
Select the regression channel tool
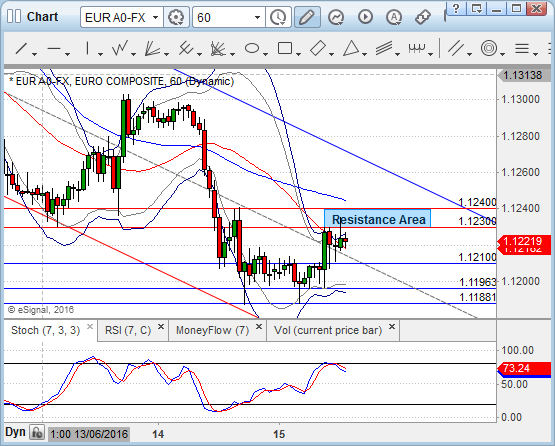click(x=384, y=48)
